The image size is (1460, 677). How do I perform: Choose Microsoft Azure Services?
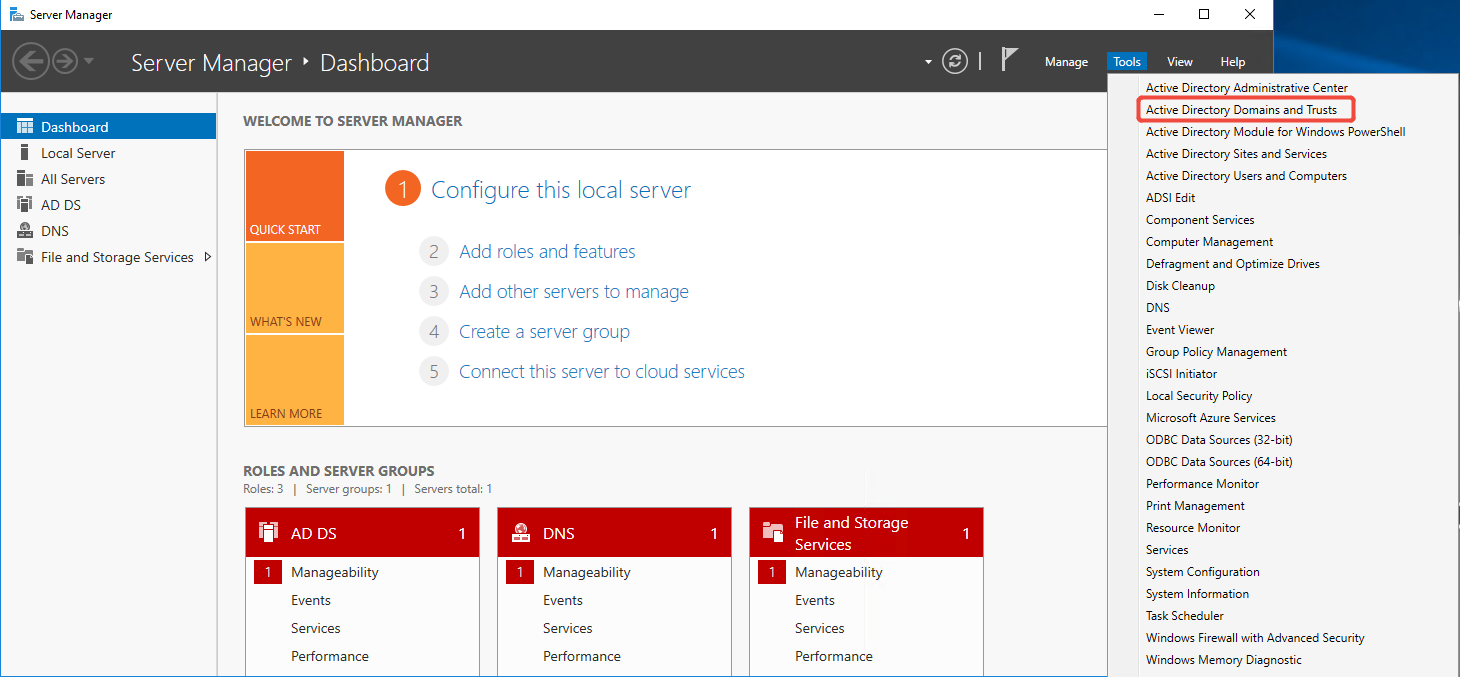(x=1211, y=418)
